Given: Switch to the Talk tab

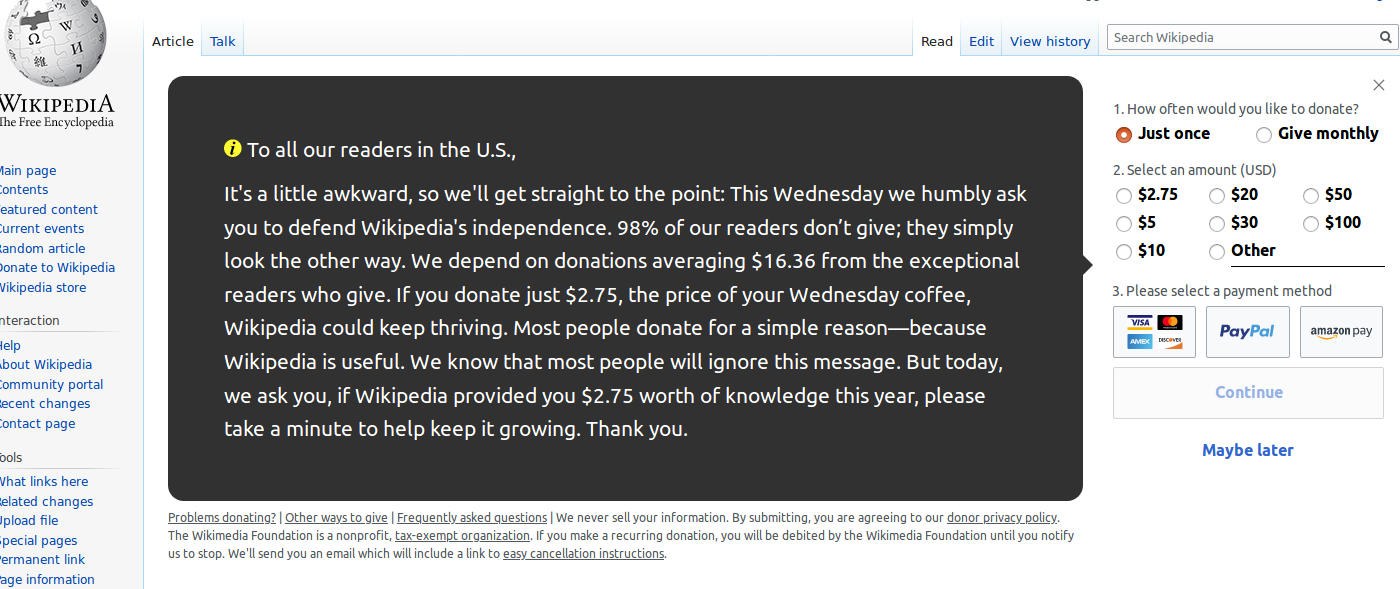Looking at the screenshot, I should coord(223,41).
